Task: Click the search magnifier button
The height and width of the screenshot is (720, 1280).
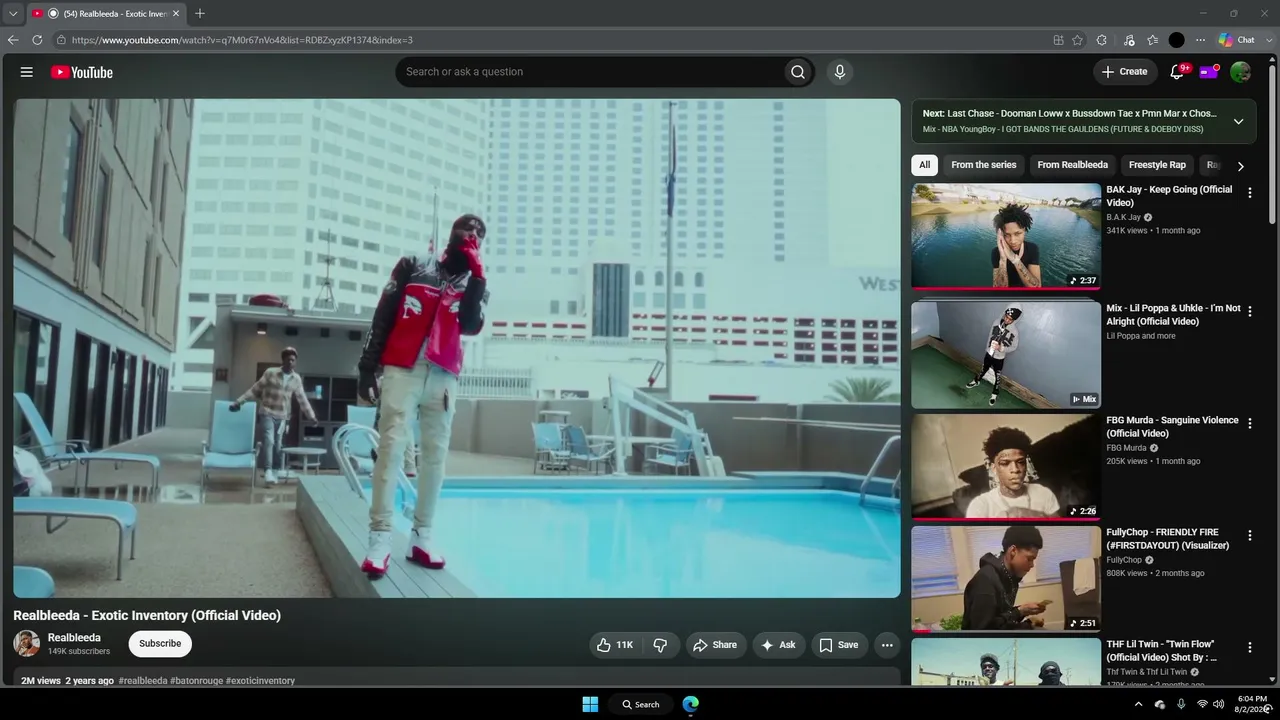Action: coord(798,72)
